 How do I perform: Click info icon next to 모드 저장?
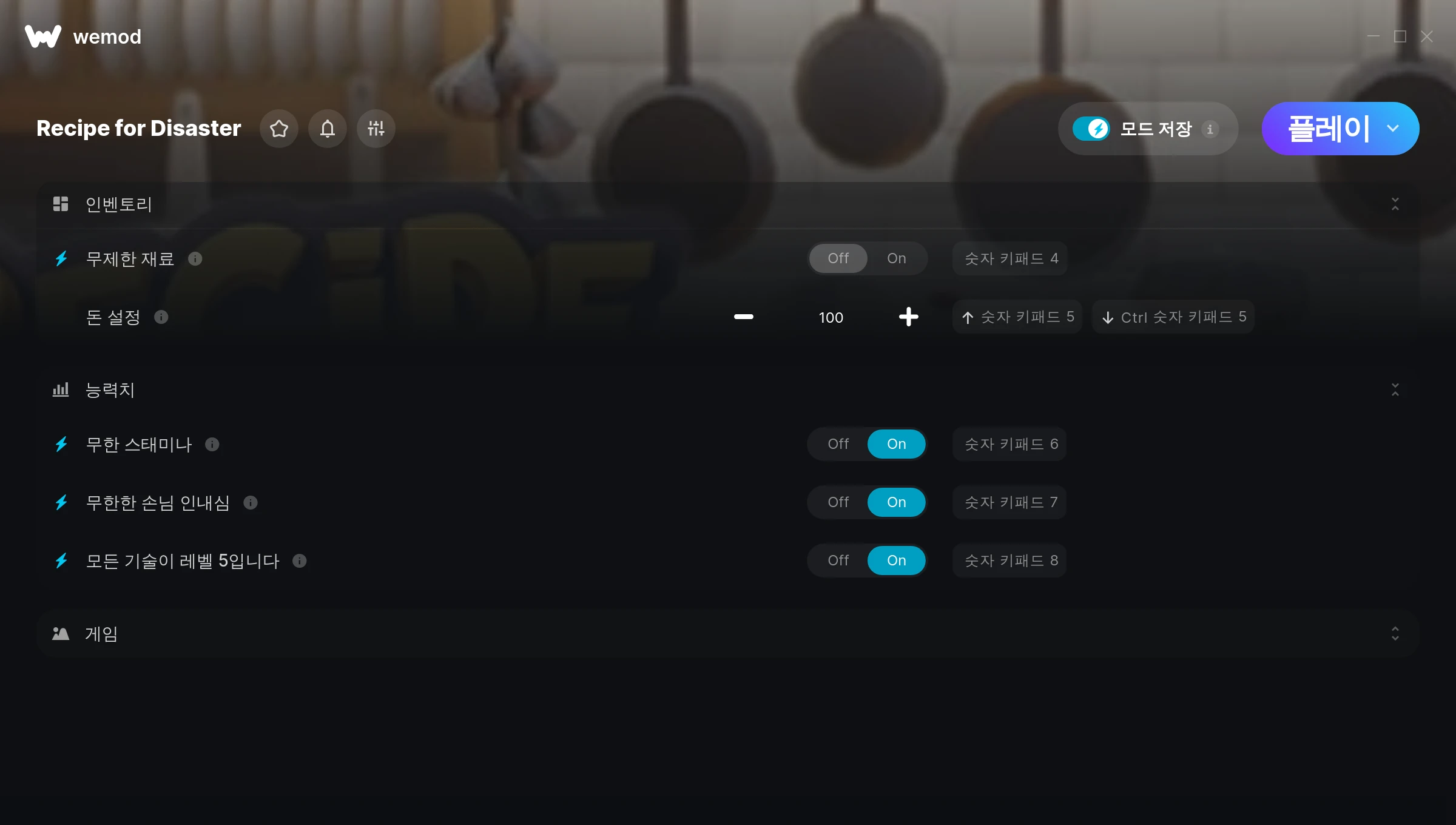[1210, 129]
